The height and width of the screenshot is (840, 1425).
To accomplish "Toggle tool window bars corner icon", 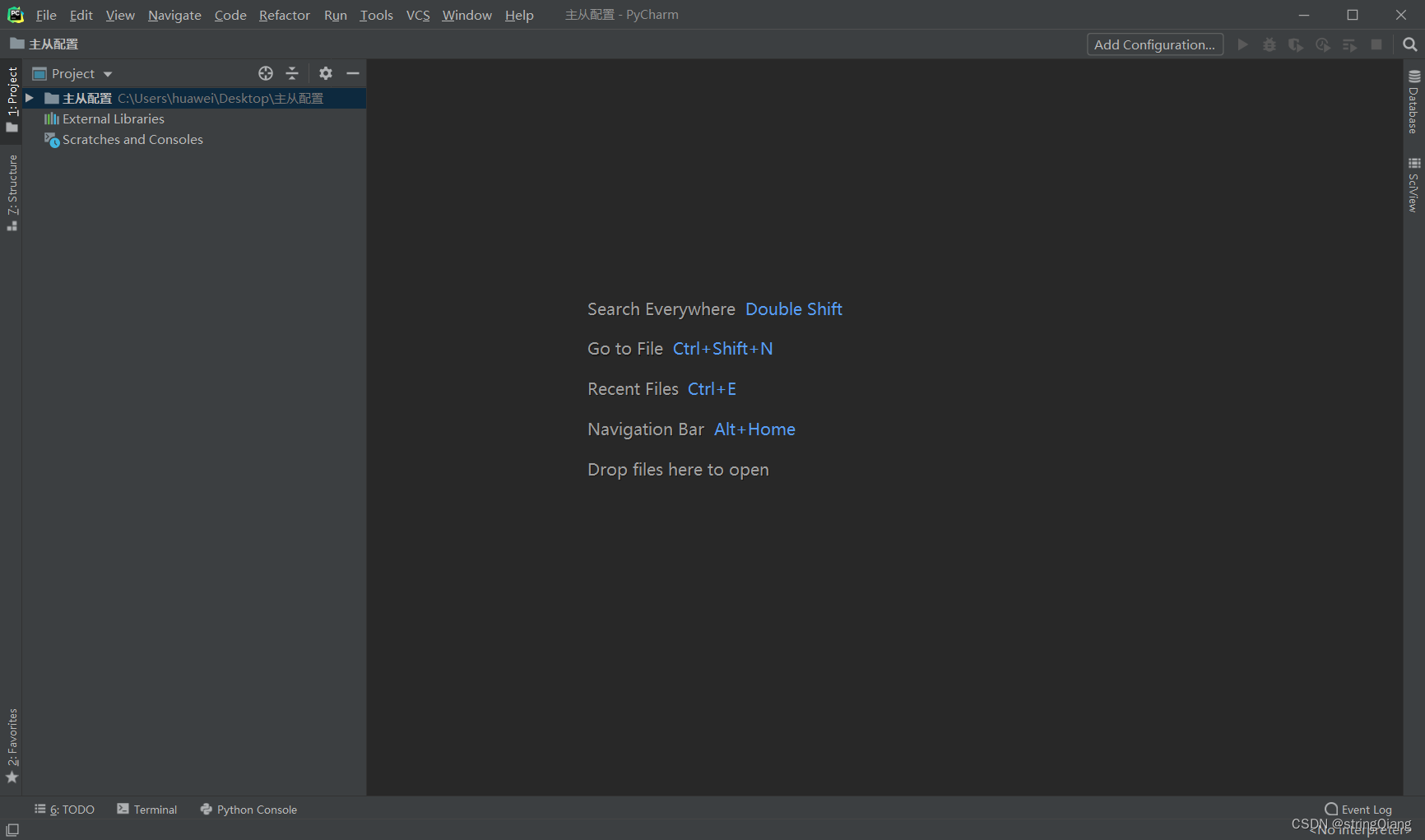I will tap(12, 830).
